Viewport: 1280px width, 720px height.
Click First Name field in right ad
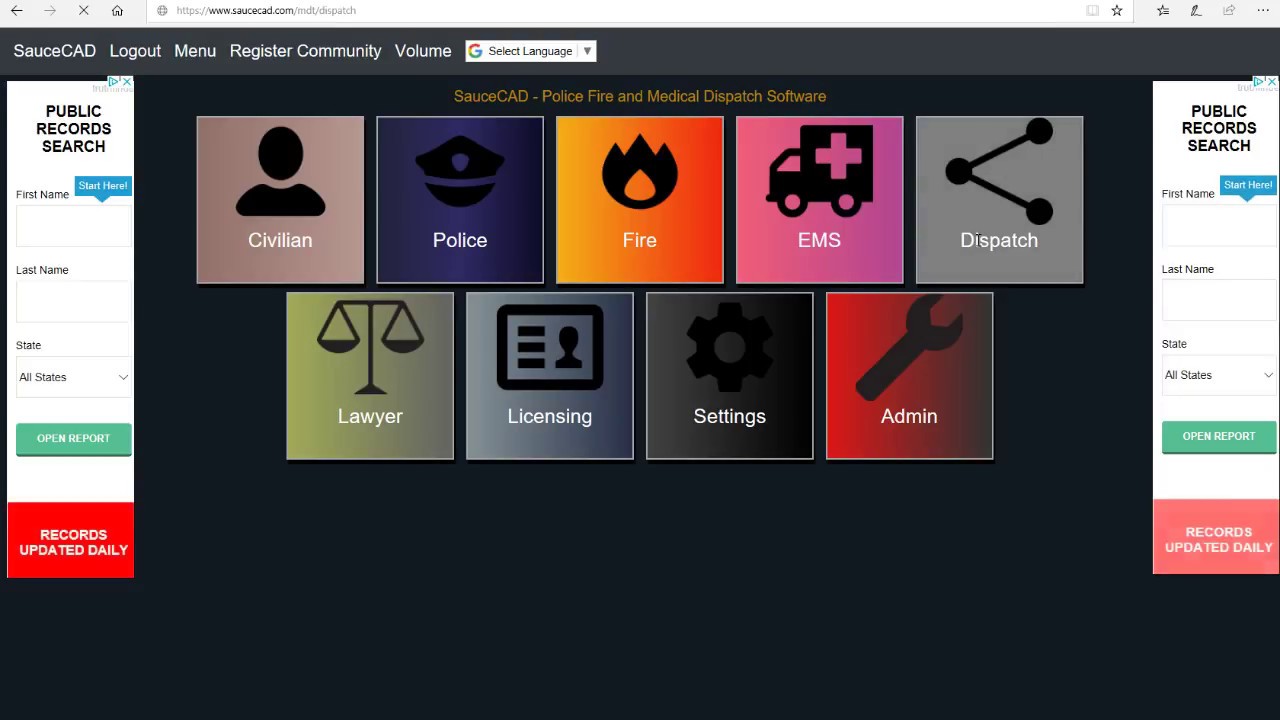[x=1219, y=226]
